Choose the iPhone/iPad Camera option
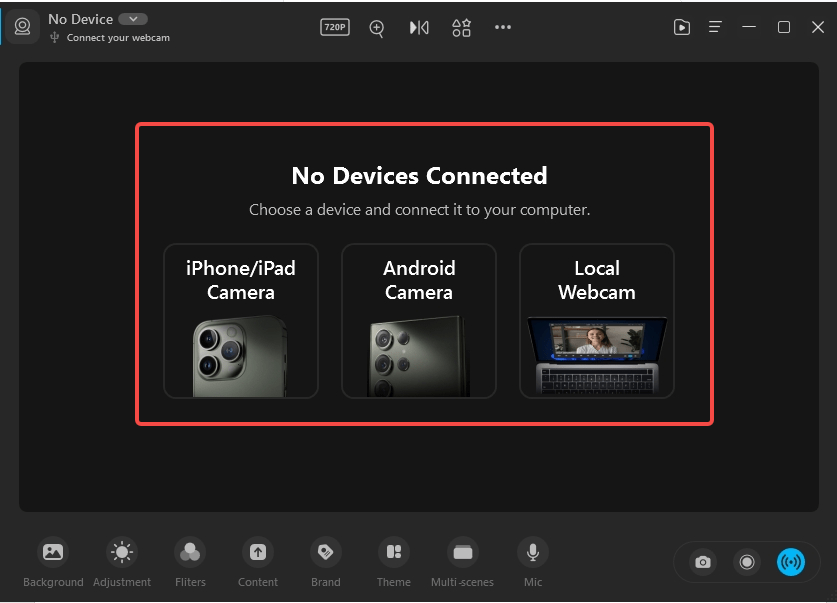This screenshot has height=603, width=837. (x=240, y=320)
